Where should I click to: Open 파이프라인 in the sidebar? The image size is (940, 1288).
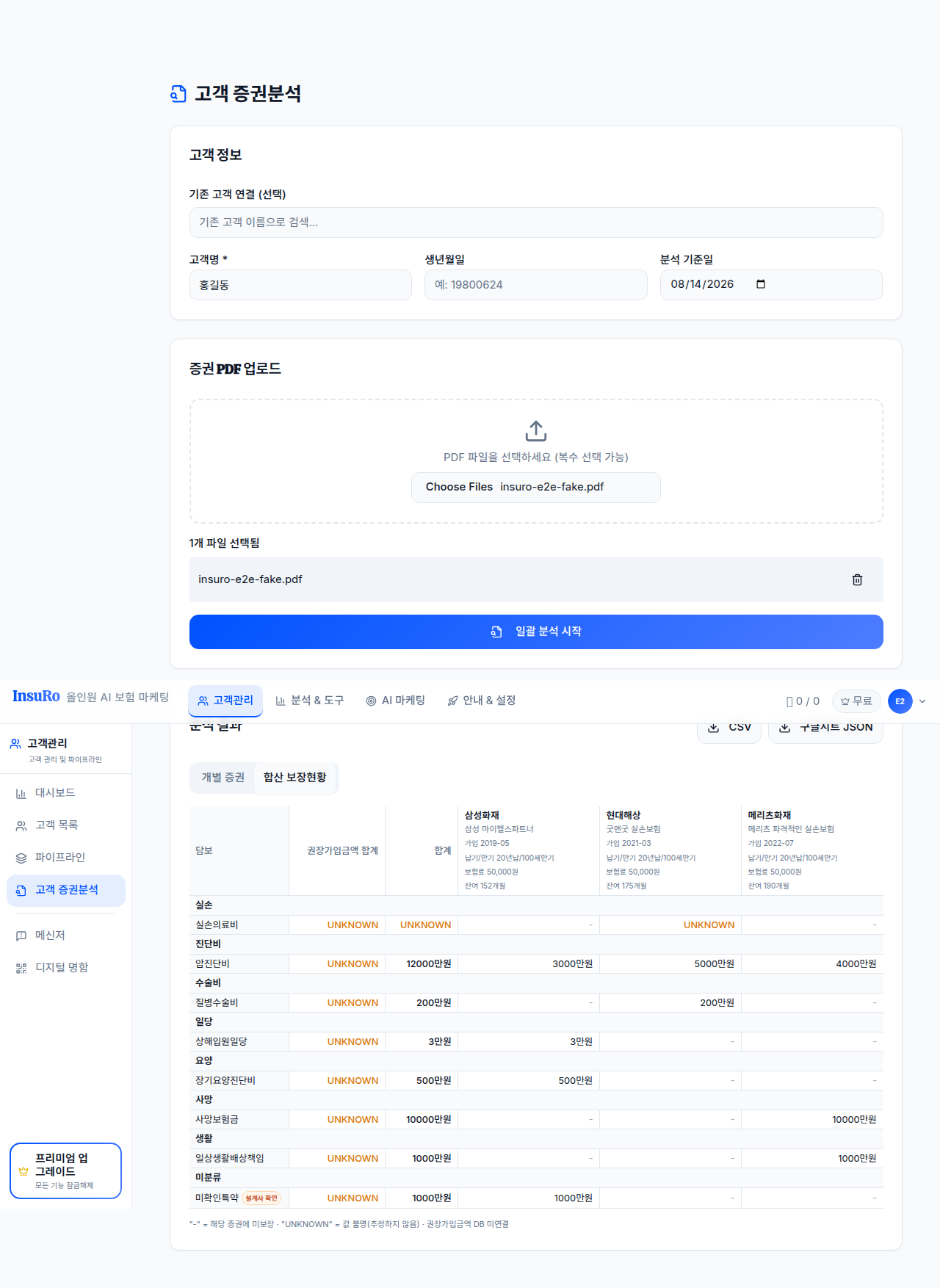click(x=66, y=858)
